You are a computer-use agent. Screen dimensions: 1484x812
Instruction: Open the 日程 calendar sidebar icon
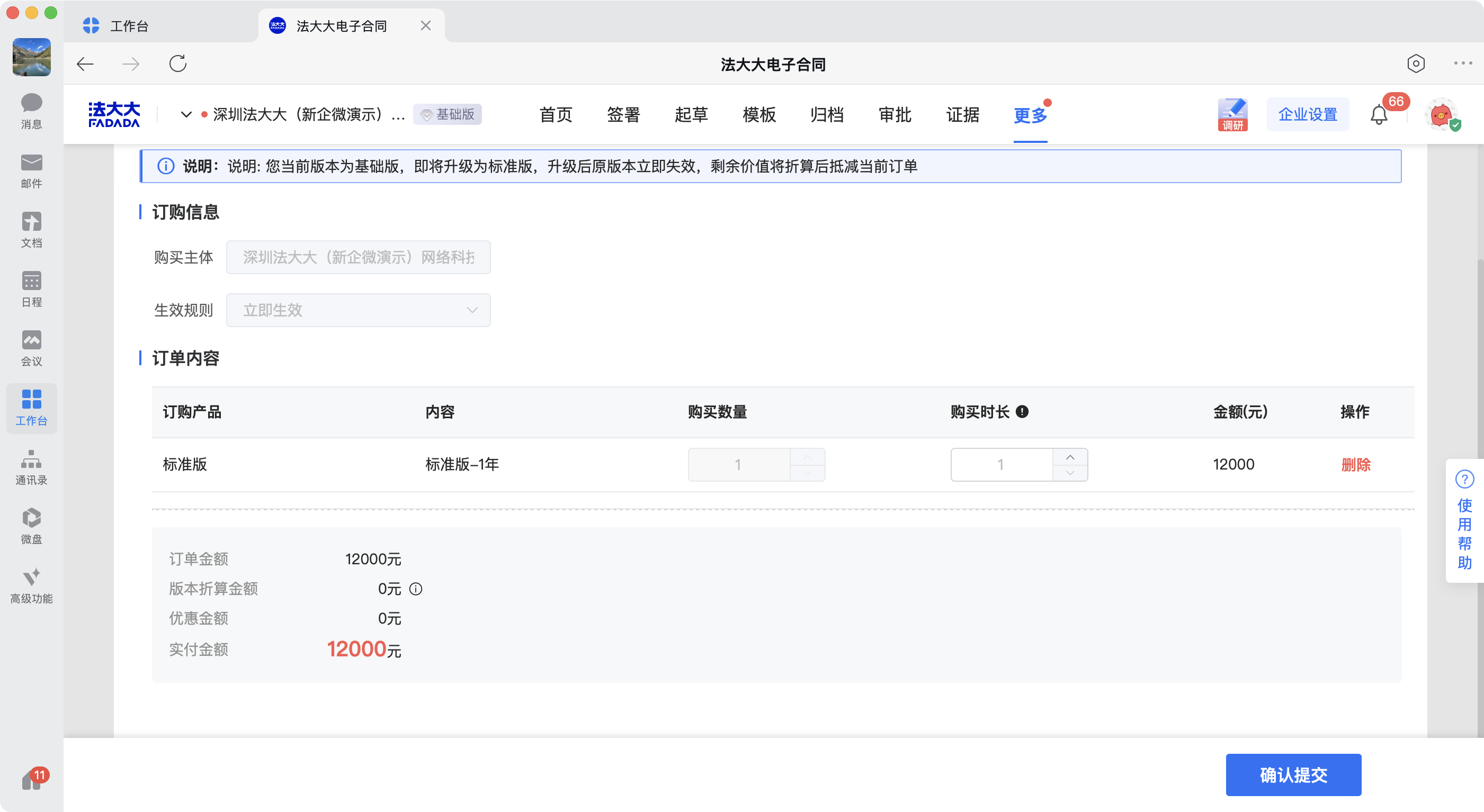31,289
